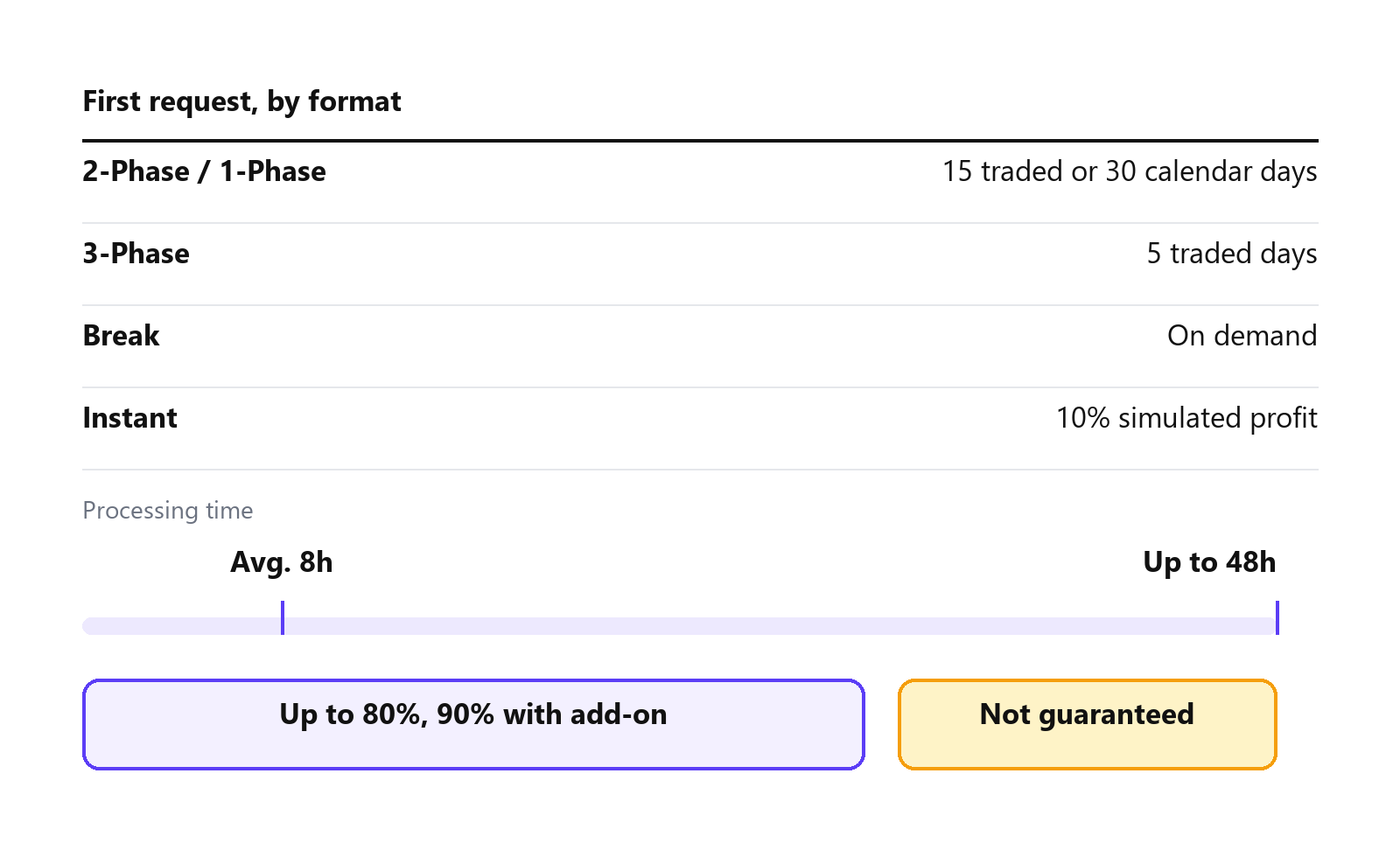
Task: Click the '90% with add-on' text
Action: click(551, 714)
